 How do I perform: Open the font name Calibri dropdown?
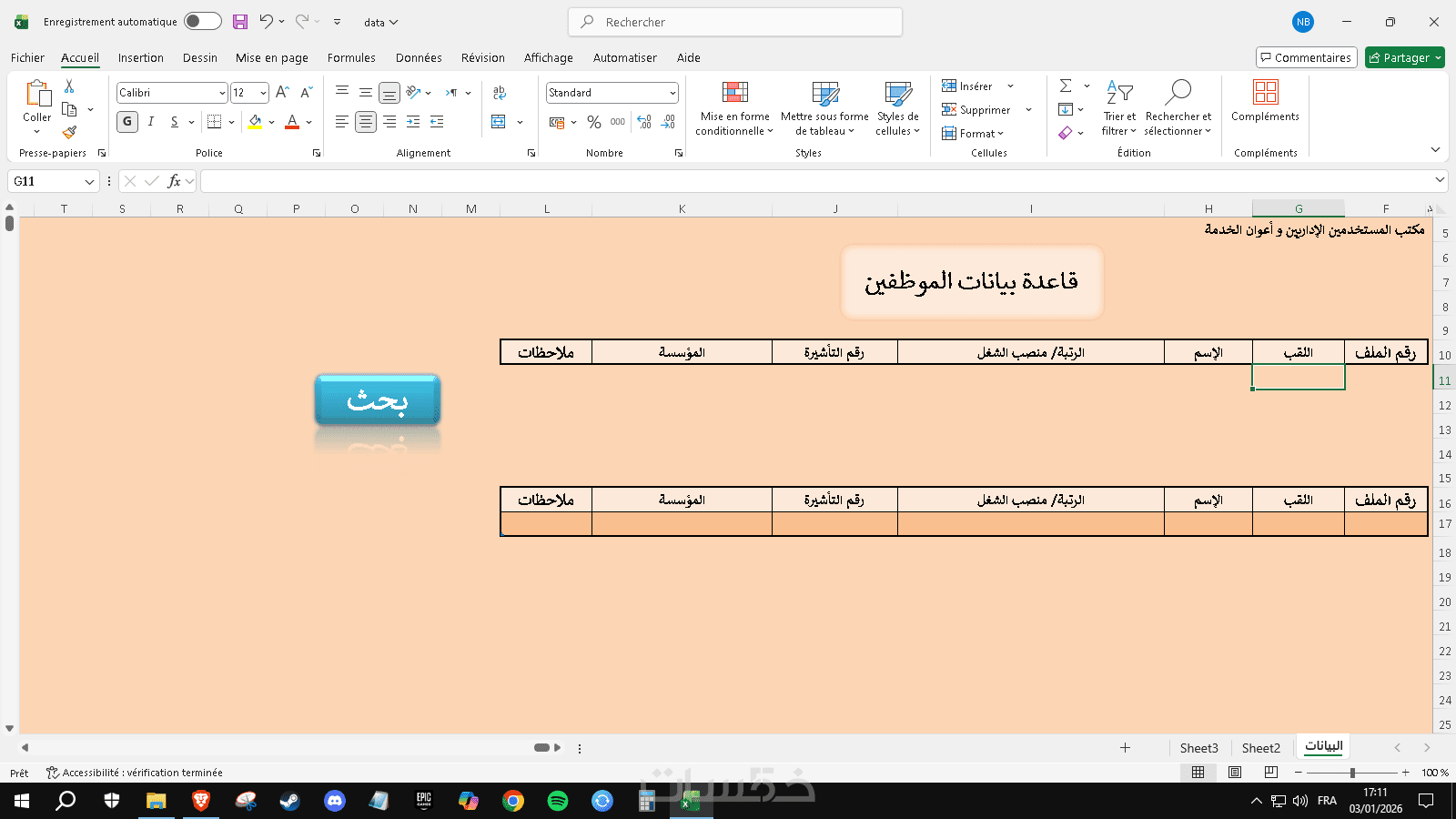[222, 93]
